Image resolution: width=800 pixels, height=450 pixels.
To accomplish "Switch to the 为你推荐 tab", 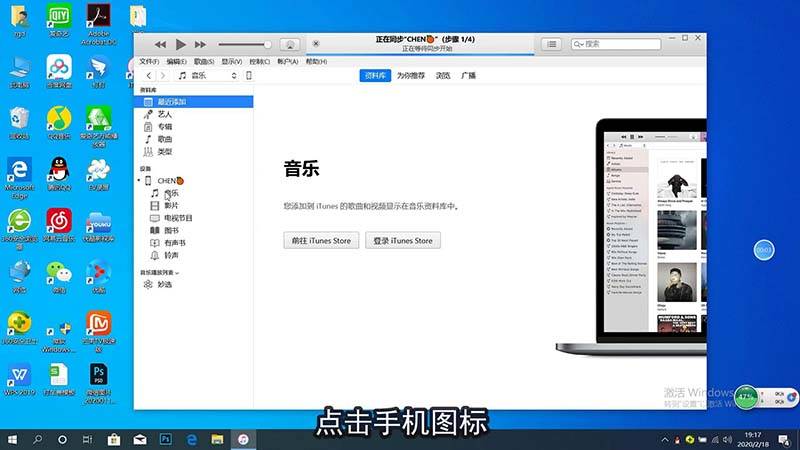I will (x=411, y=76).
